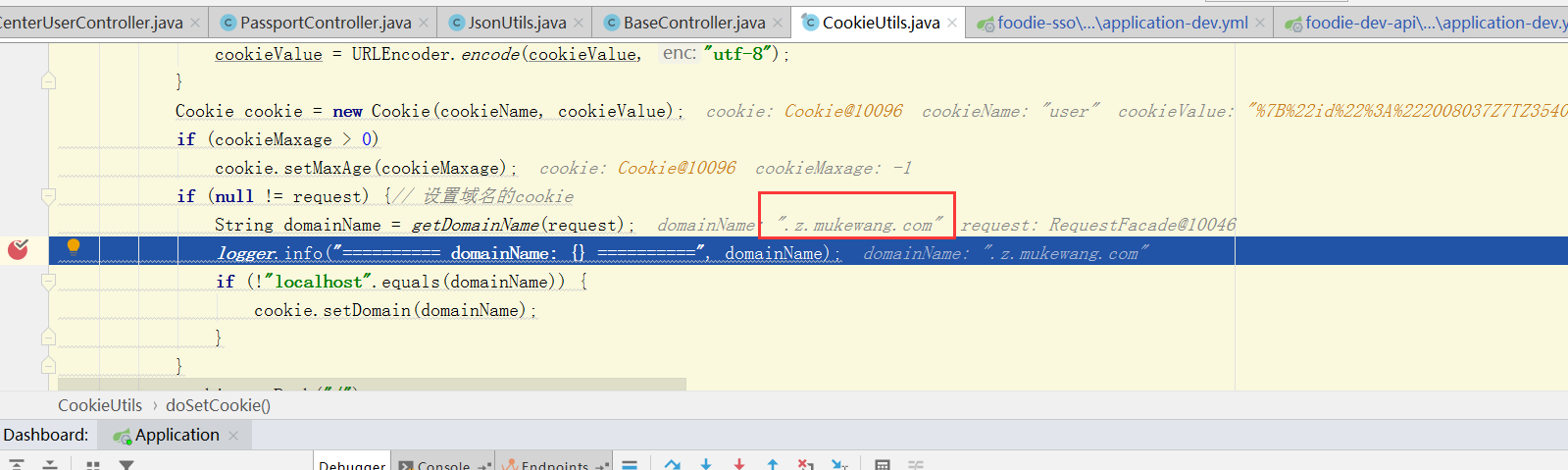Screen dimensions: 1568x470
Task: Click CookieUtils breadcrumb
Action: pyautogui.click(x=100, y=405)
